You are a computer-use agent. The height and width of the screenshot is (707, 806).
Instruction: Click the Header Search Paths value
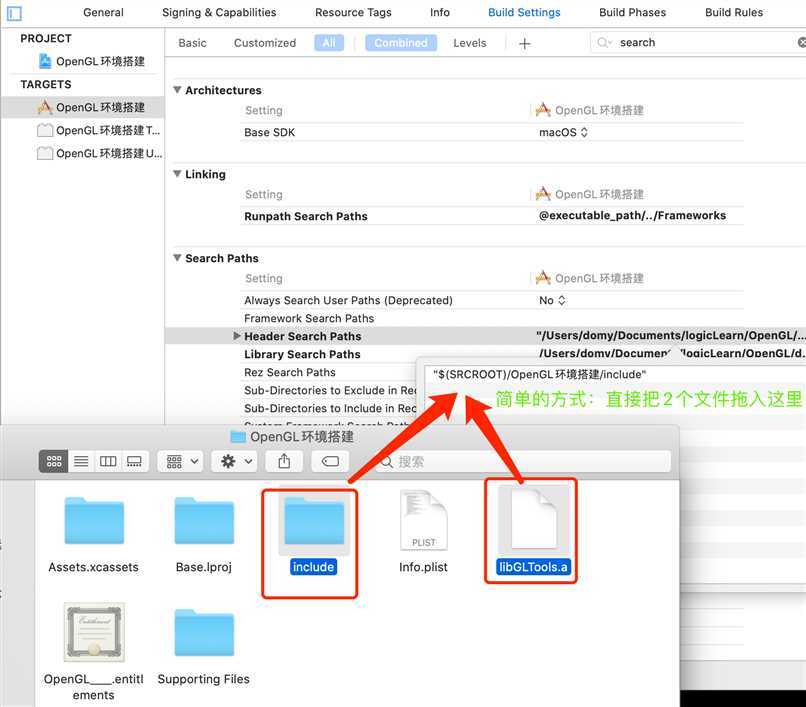point(671,336)
